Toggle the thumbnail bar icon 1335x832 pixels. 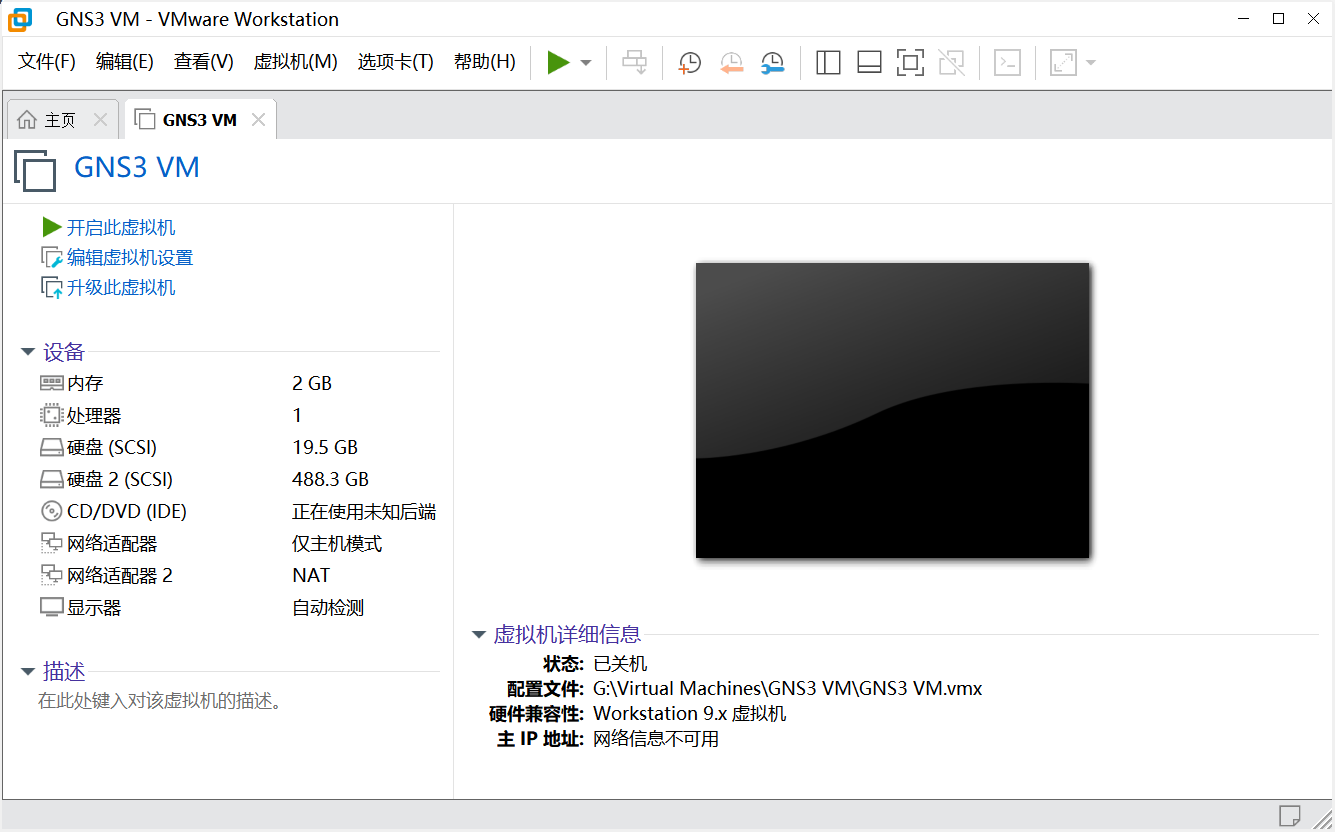tap(869, 62)
